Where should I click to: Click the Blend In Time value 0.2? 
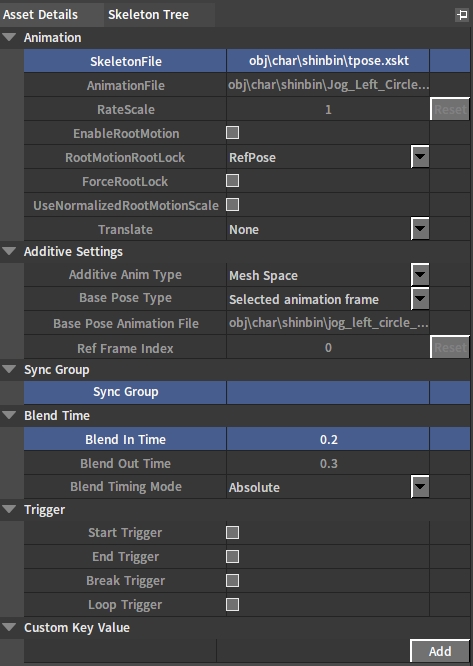pos(328,439)
